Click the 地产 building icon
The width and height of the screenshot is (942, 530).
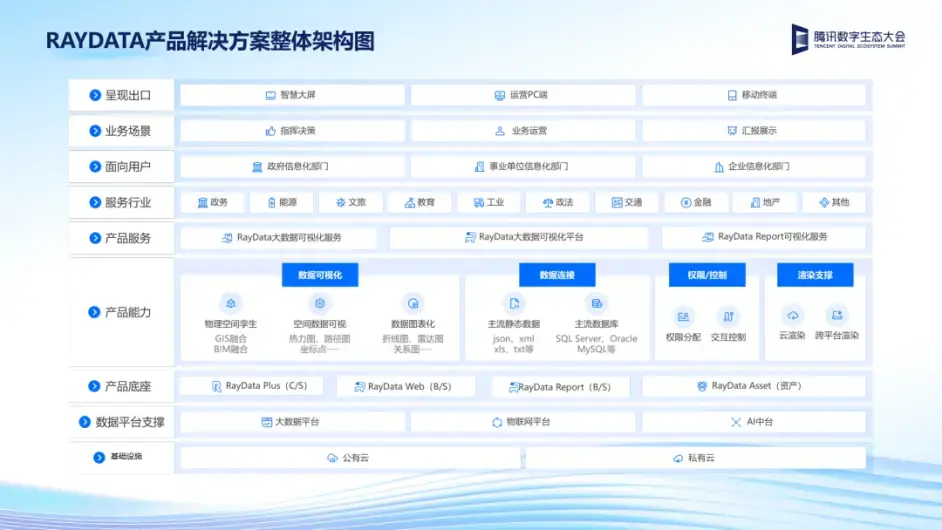[755, 203]
